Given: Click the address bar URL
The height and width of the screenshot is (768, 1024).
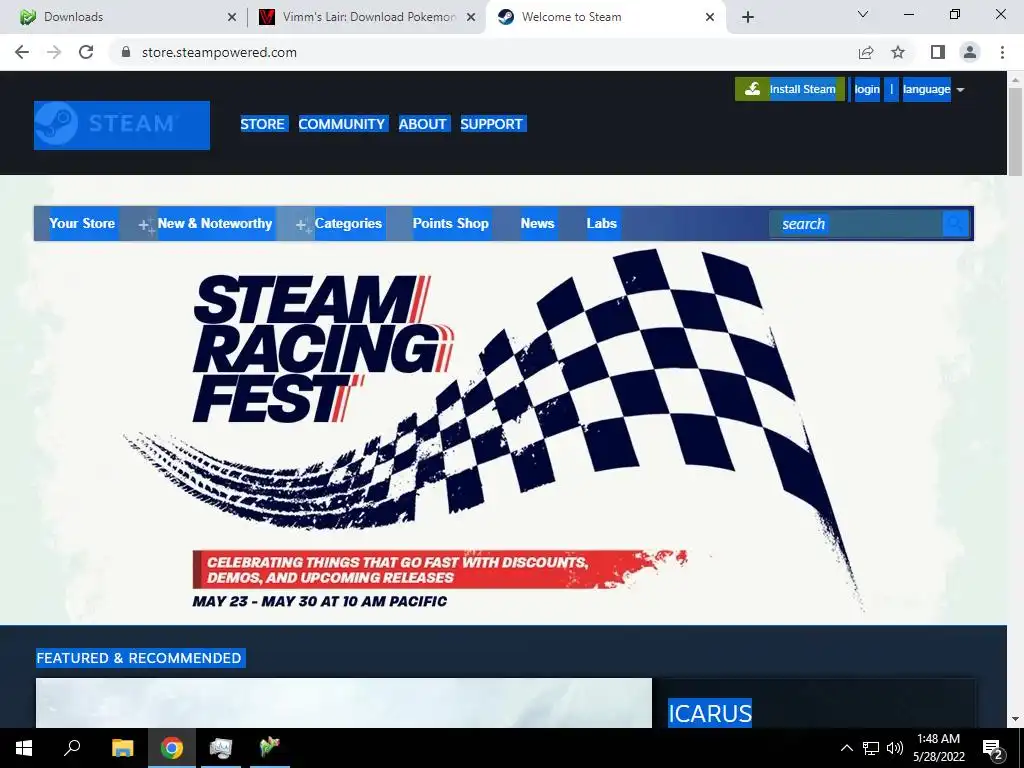Looking at the screenshot, I should coord(219,52).
